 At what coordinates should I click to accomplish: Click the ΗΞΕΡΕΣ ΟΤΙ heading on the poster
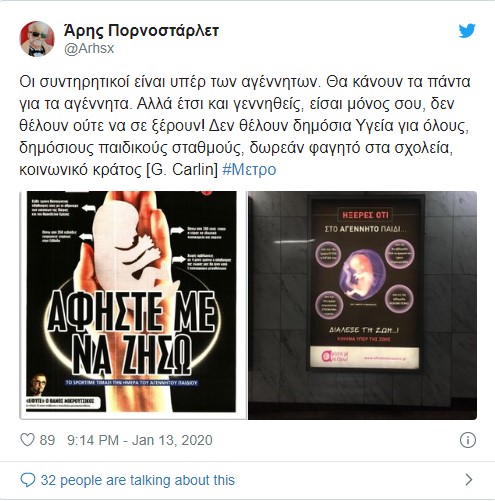[x=365, y=214]
